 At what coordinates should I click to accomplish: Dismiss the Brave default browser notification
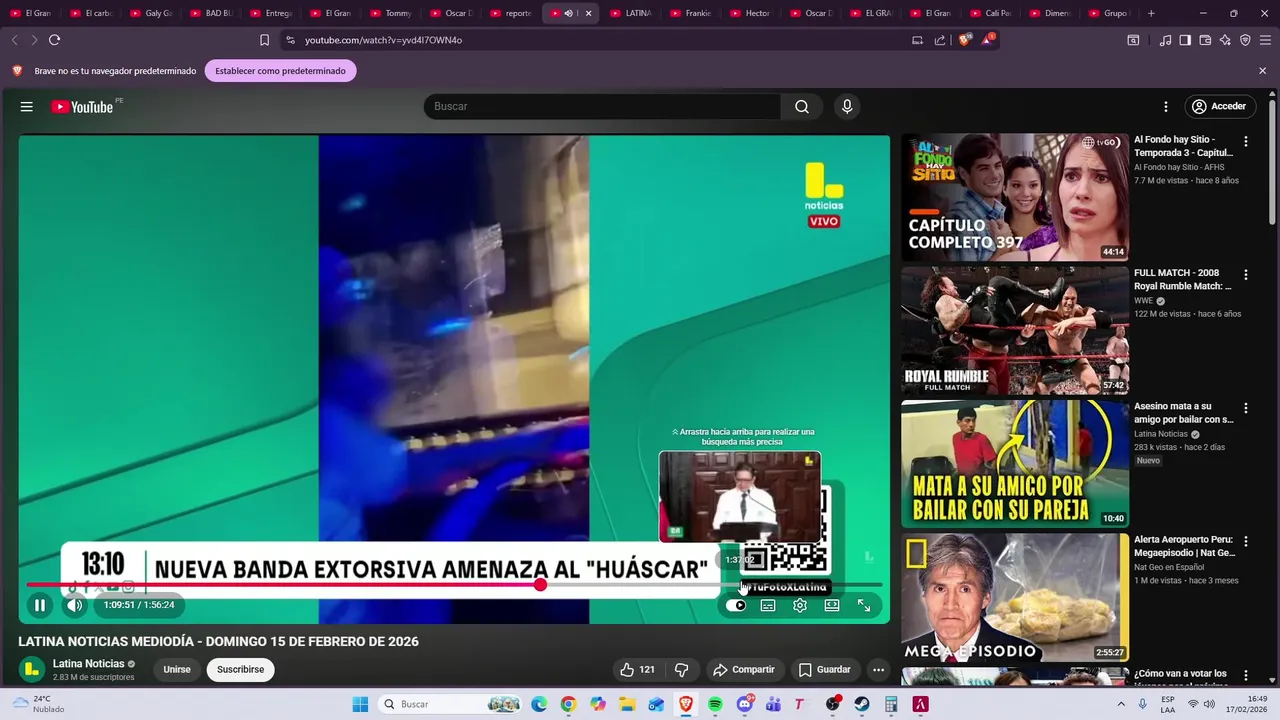(x=1262, y=71)
